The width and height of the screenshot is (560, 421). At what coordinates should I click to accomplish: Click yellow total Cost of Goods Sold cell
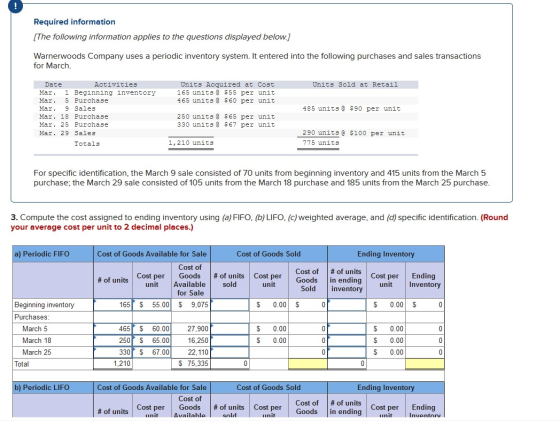(x=308, y=364)
